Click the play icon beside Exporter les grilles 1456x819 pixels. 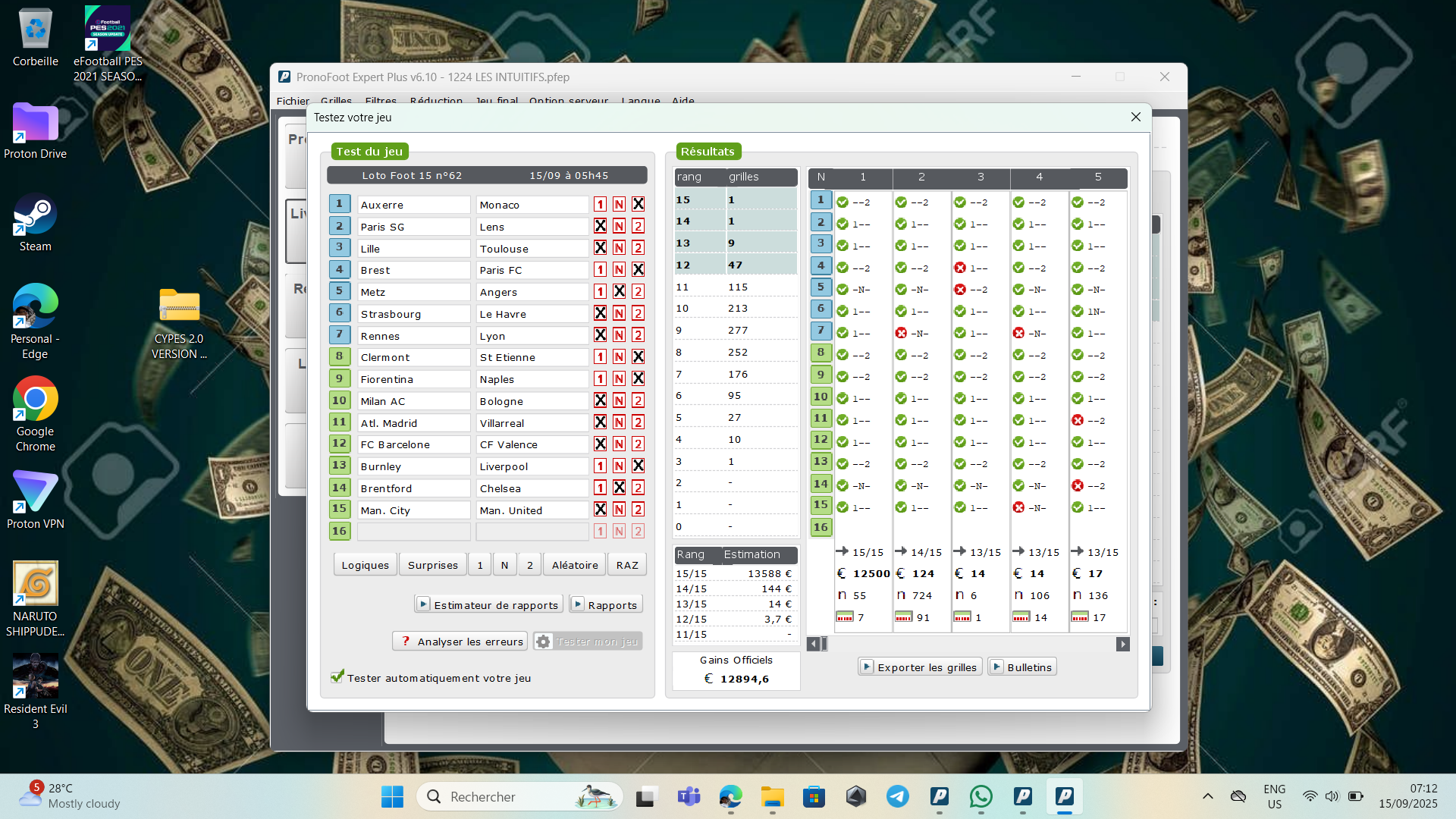tap(867, 667)
